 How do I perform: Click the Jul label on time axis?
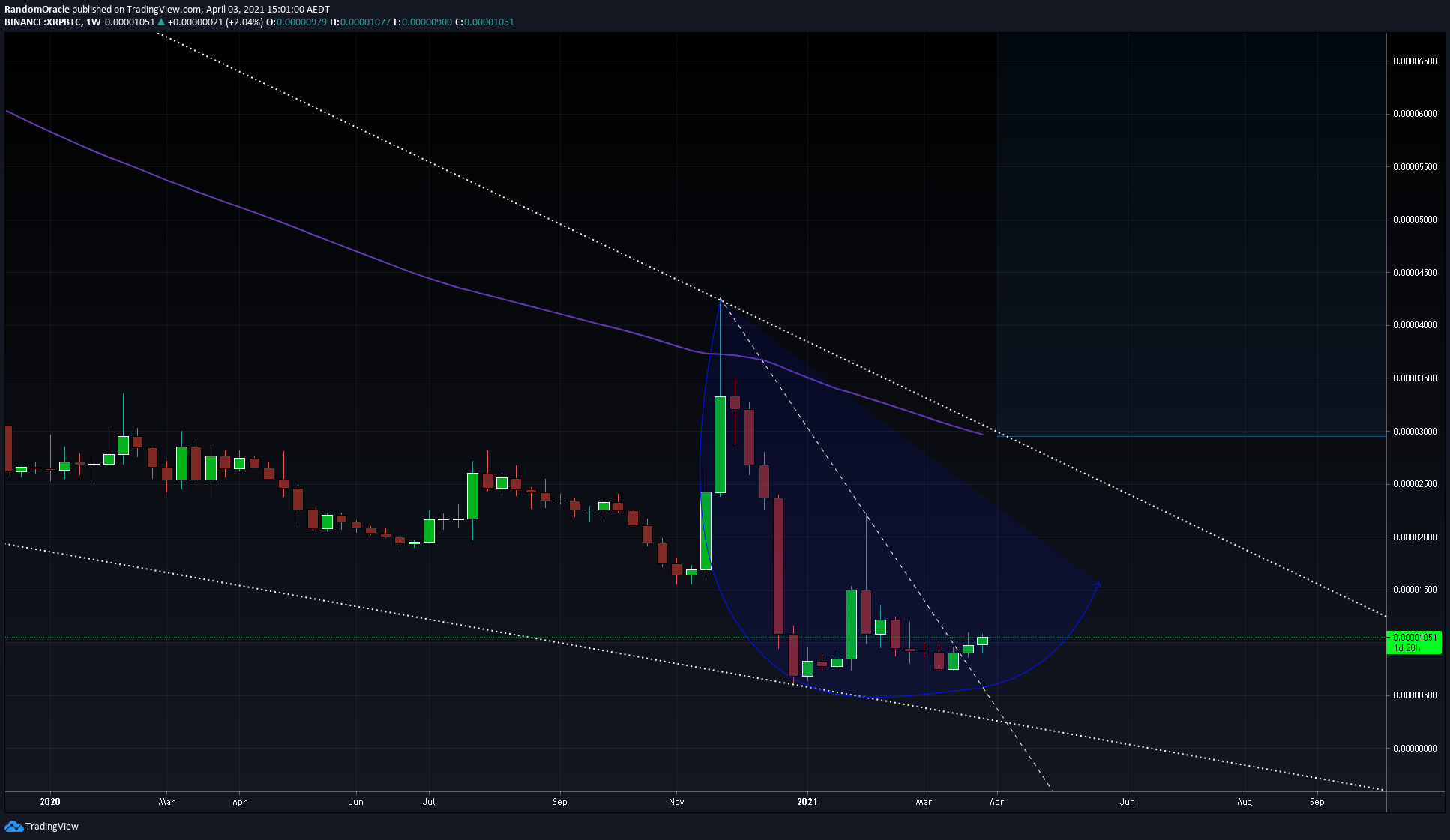click(x=429, y=802)
